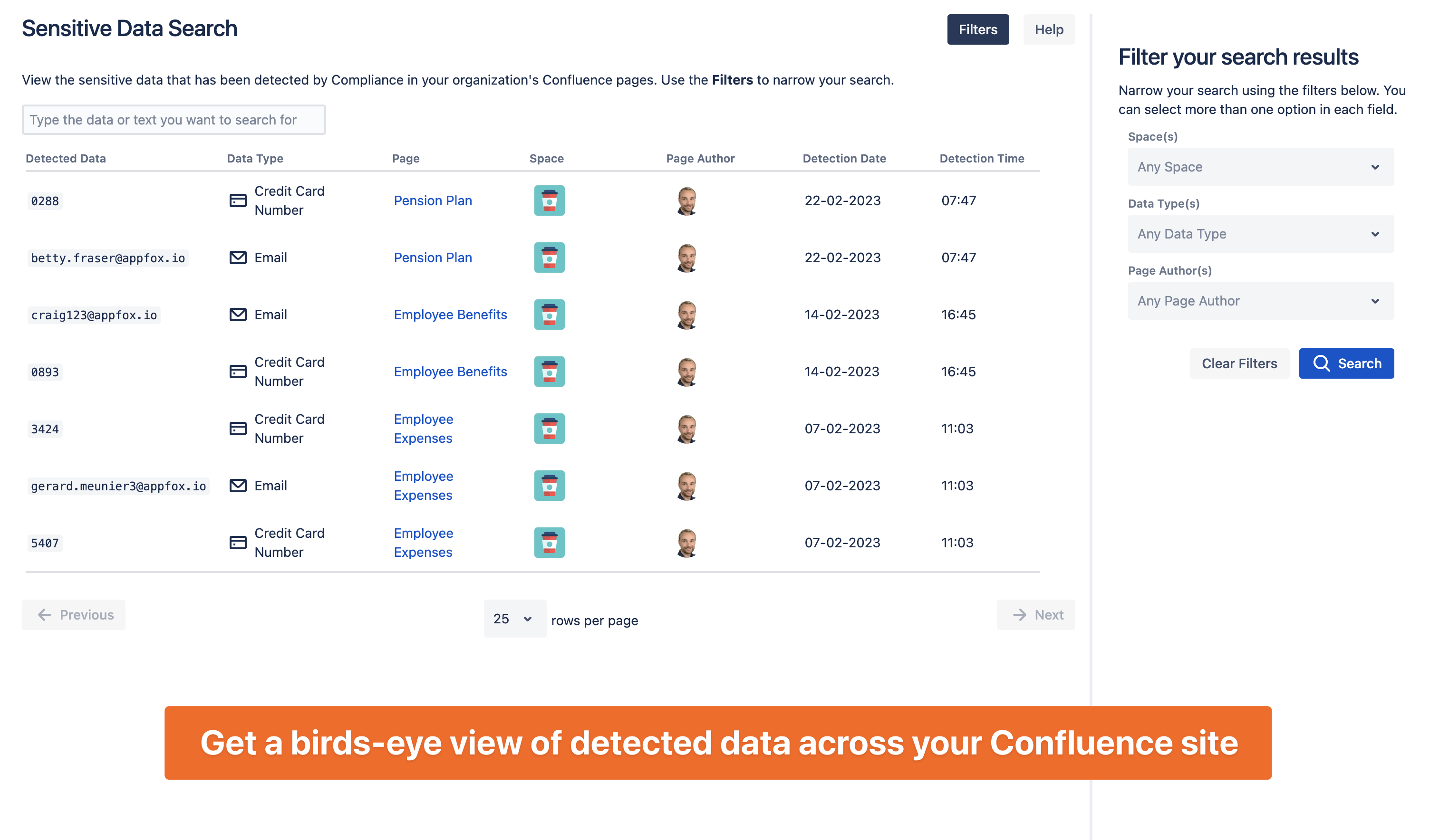This screenshot has width=1449, height=840.
Task: Click the left arrow icon in the Previous button
Action: click(44, 615)
